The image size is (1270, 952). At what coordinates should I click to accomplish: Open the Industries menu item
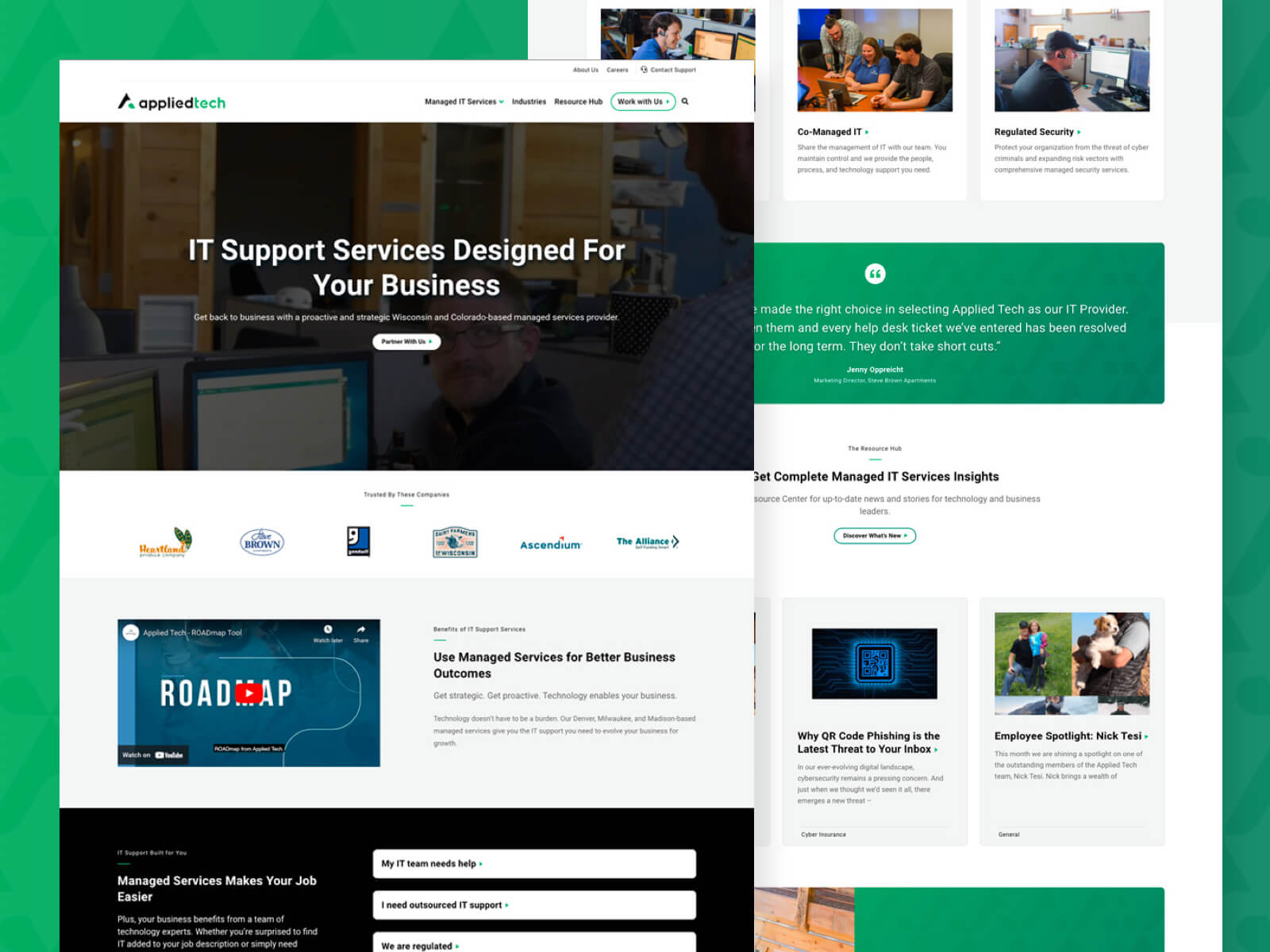click(529, 102)
